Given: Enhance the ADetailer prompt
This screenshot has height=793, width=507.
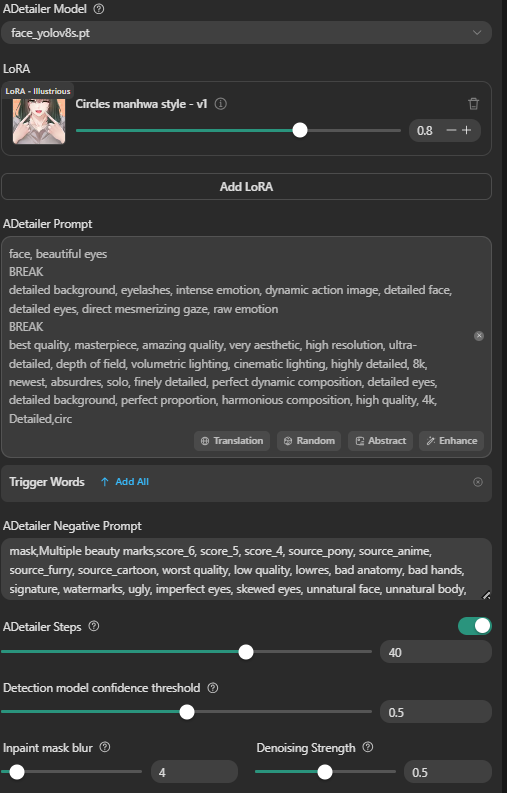Looking at the screenshot, I should [x=451, y=440].
